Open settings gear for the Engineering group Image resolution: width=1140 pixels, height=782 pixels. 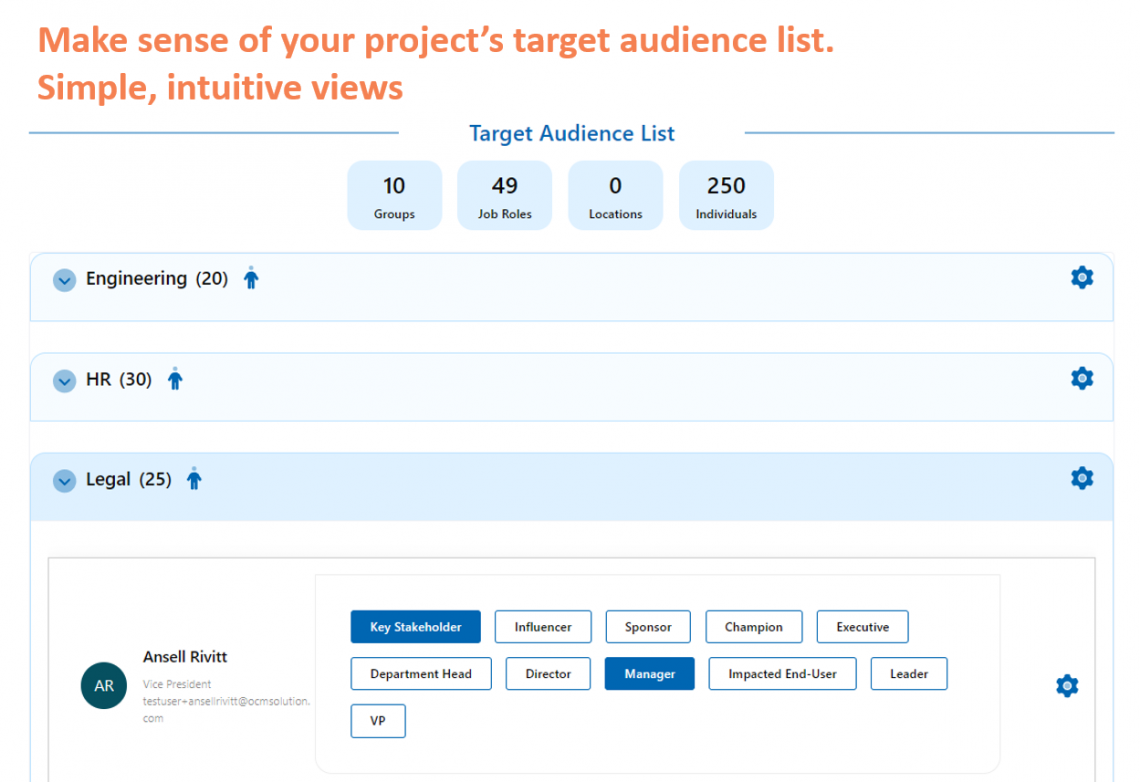point(1082,277)
